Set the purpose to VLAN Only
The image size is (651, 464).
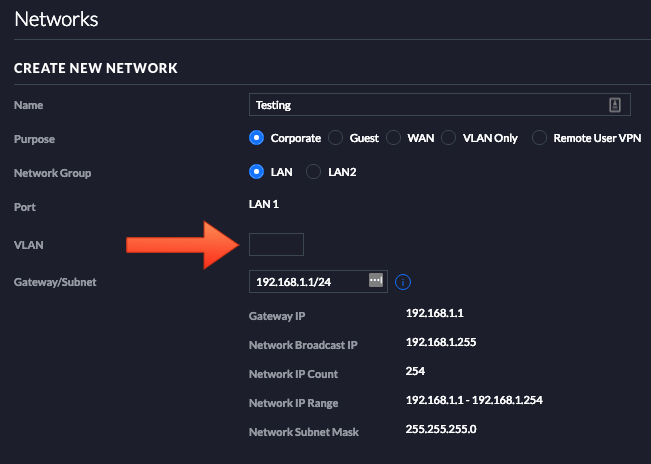click(449, 138)
